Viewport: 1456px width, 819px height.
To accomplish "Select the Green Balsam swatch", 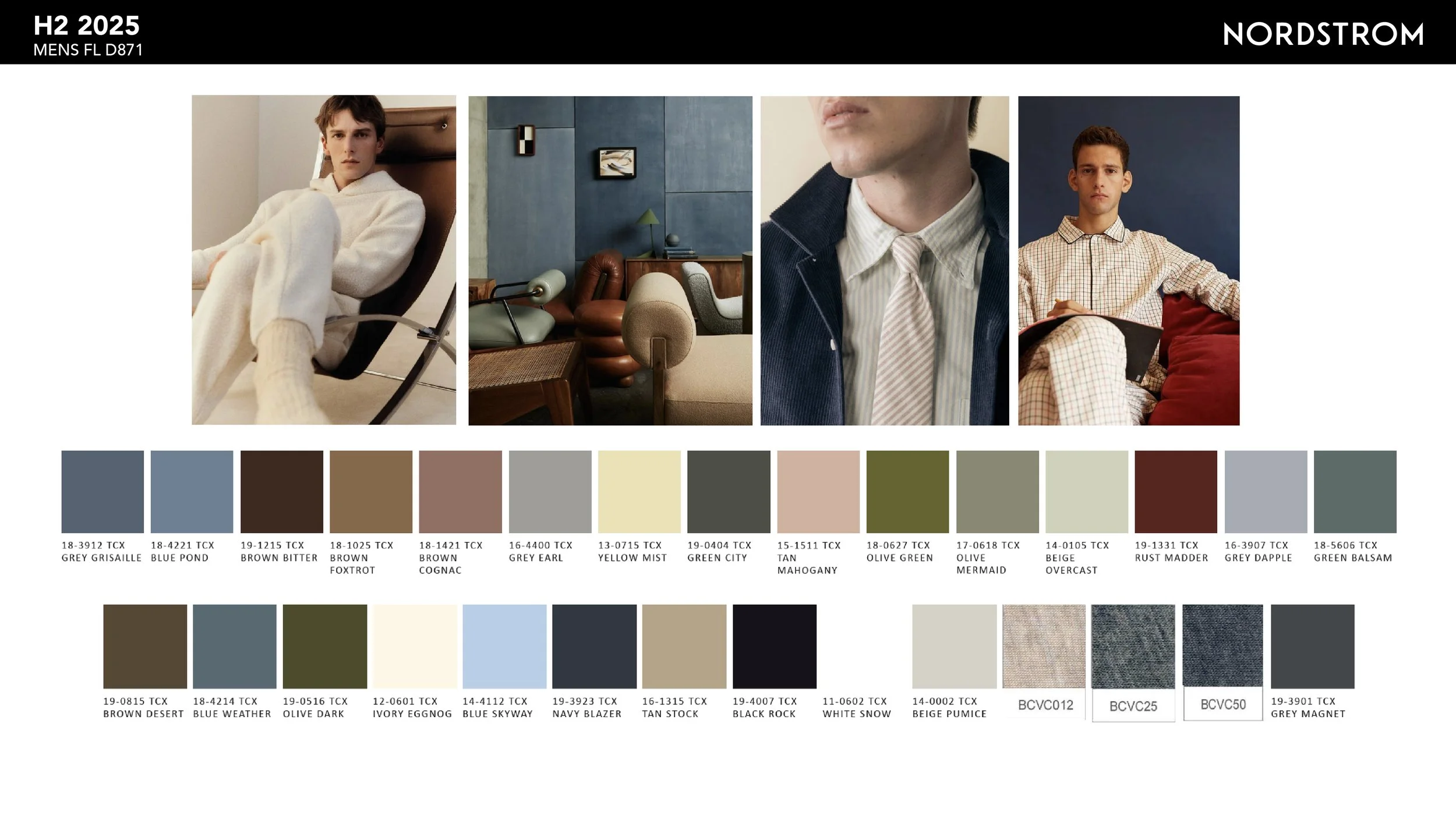I will click(1355, 491).
